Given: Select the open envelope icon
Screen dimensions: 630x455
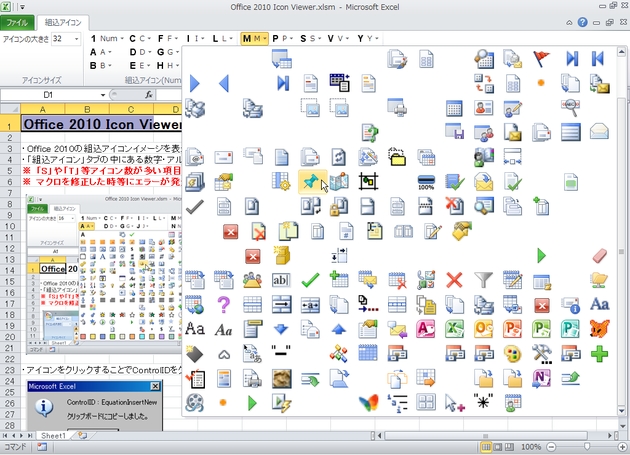Looking at the screenshot, I should click(599, 132).
